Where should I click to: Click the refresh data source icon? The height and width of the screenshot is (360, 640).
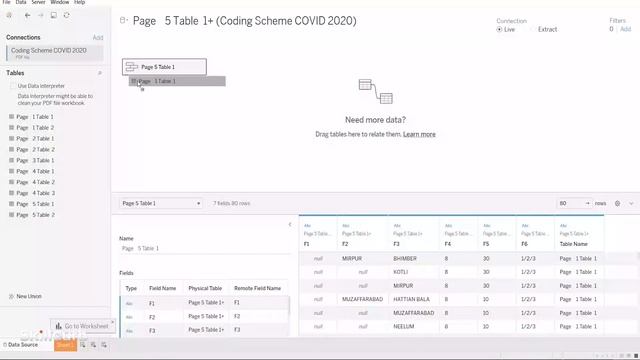pyautogui.click(x=67, y=15)
